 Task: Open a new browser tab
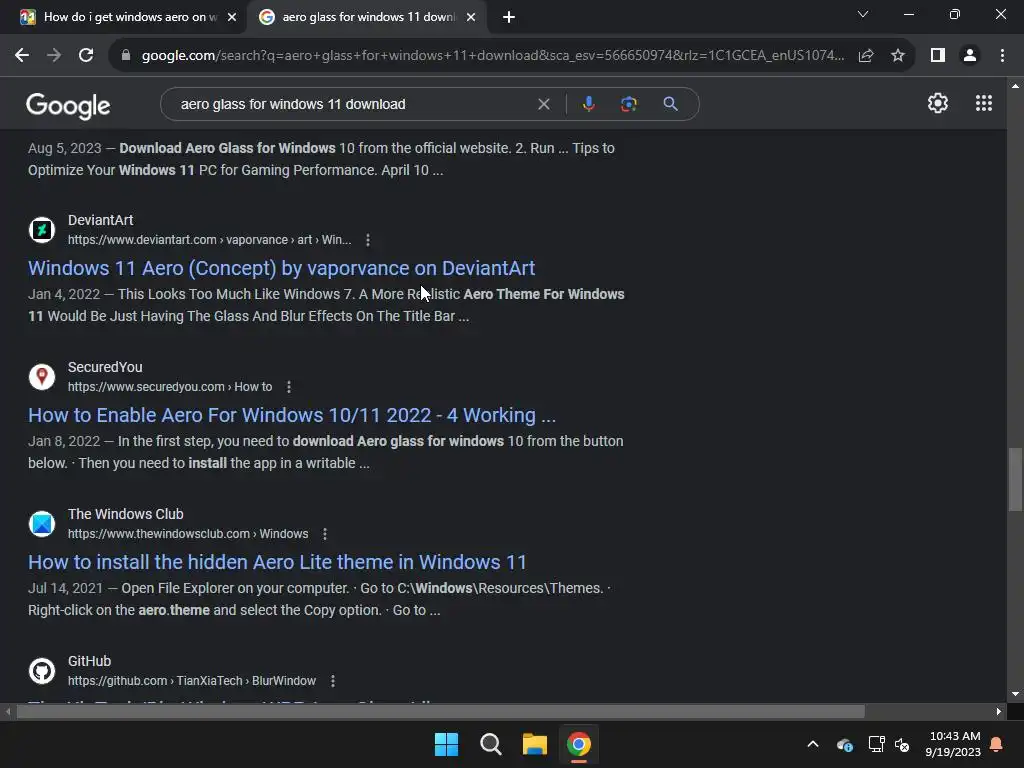[509, 17]
